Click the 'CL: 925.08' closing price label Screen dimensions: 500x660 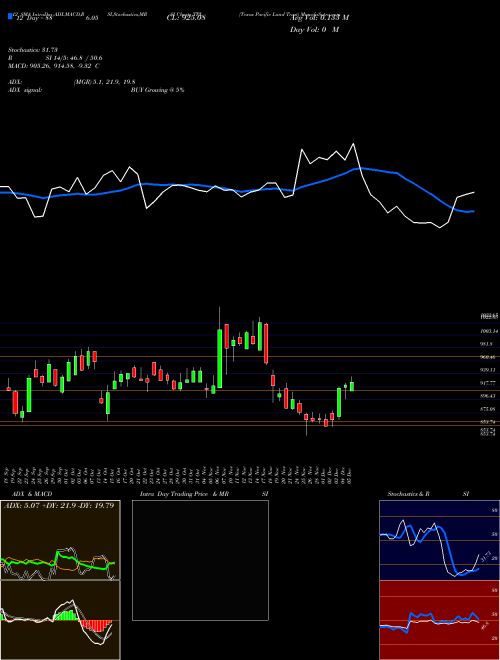(x=186, y=18)
